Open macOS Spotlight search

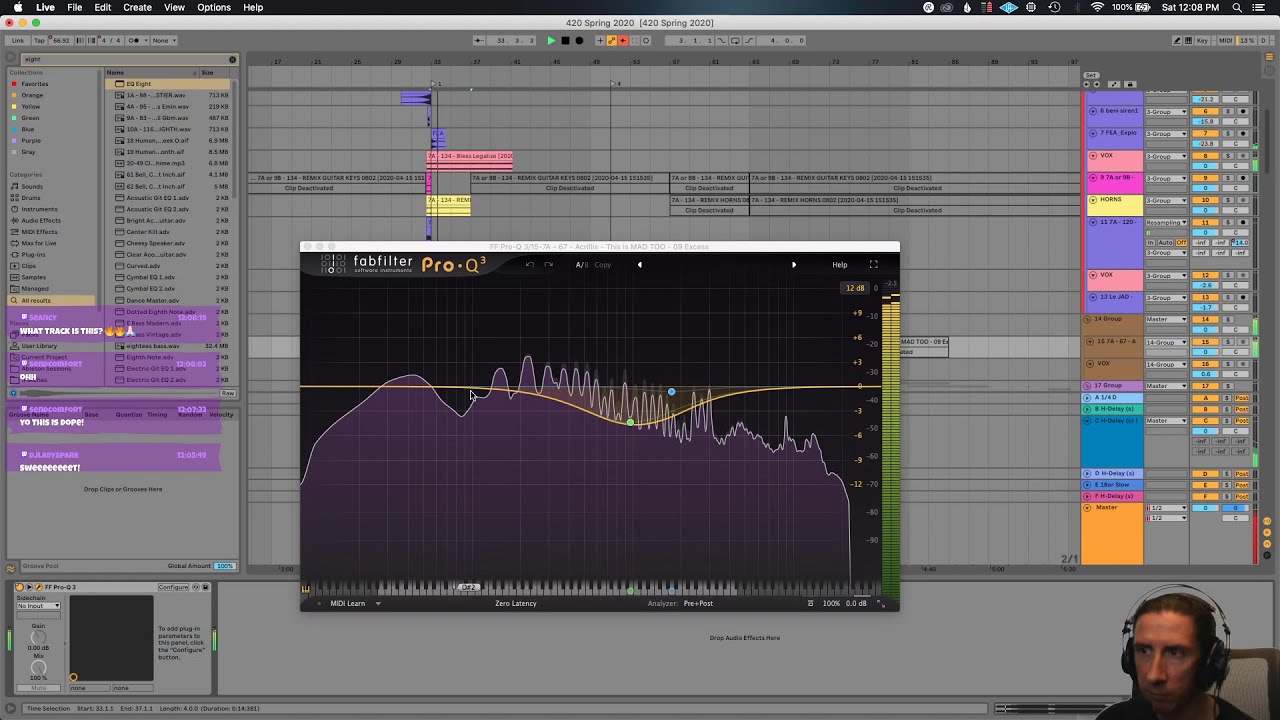[x=1237, y=7]
